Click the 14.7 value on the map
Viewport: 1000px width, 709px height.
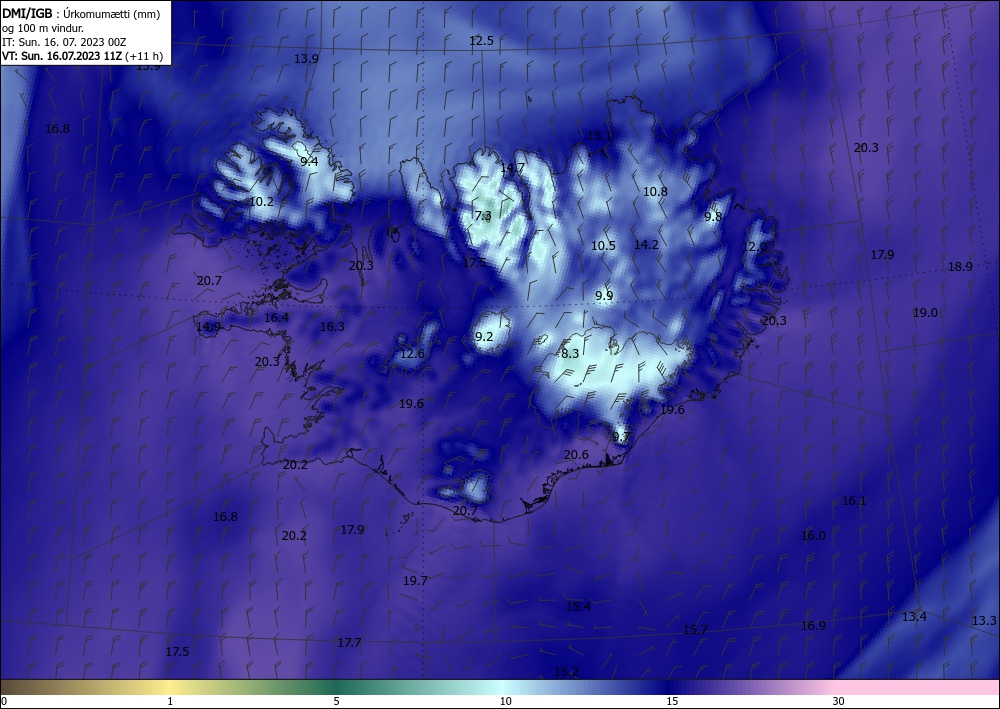click(512, 168)
